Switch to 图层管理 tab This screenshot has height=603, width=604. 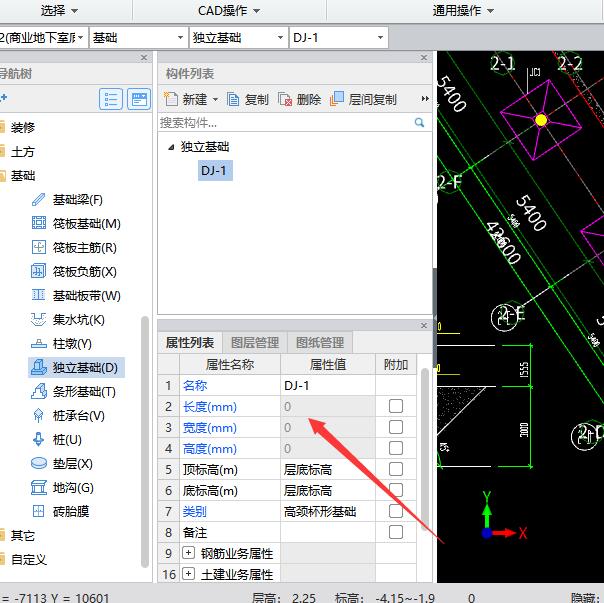[255, 343]
